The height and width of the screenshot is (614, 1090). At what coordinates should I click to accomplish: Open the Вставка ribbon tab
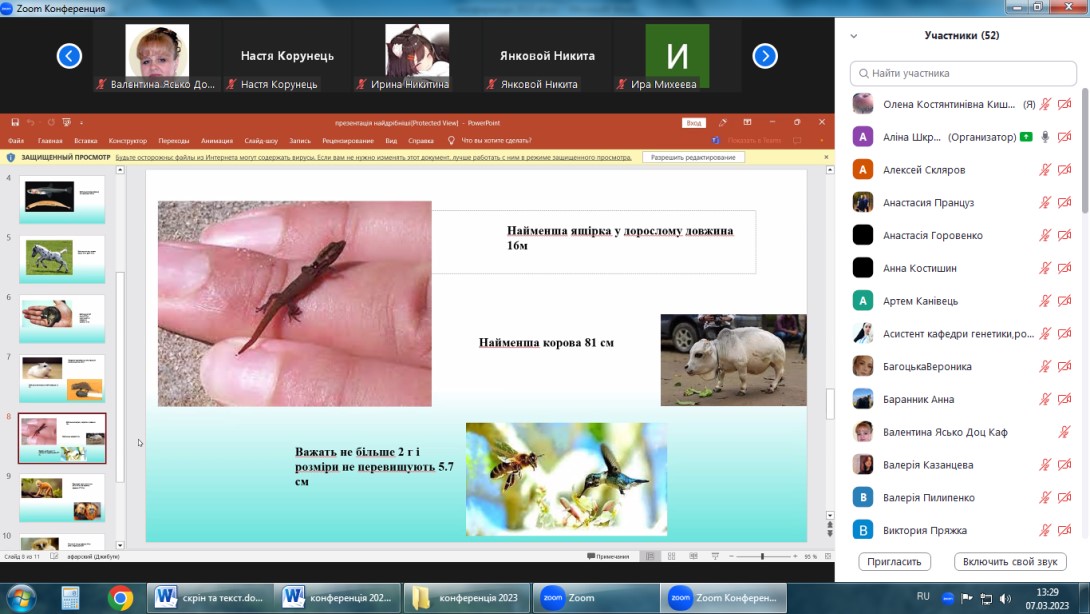(85, 141)
